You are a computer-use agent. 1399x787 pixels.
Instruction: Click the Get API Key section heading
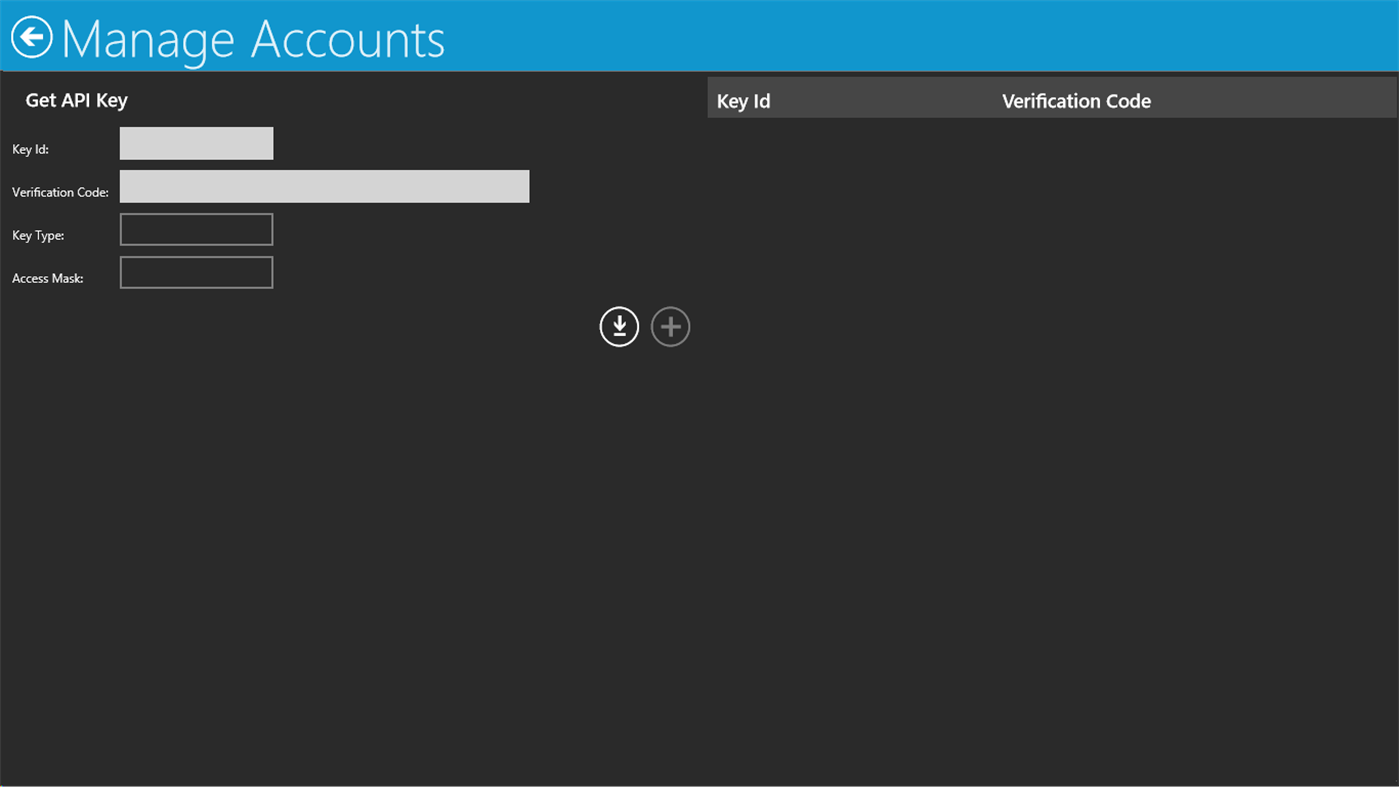76,99
